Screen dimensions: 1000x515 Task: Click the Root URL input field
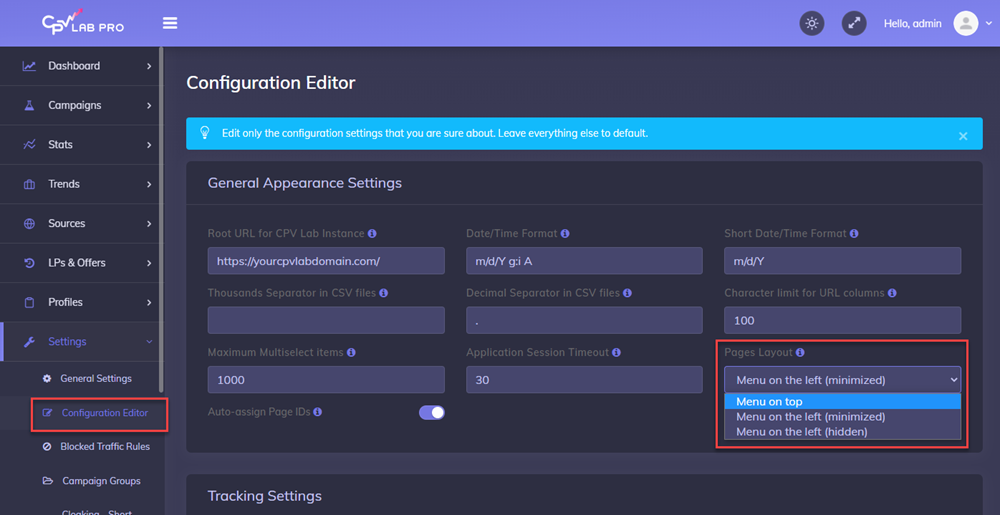(326, 261)
